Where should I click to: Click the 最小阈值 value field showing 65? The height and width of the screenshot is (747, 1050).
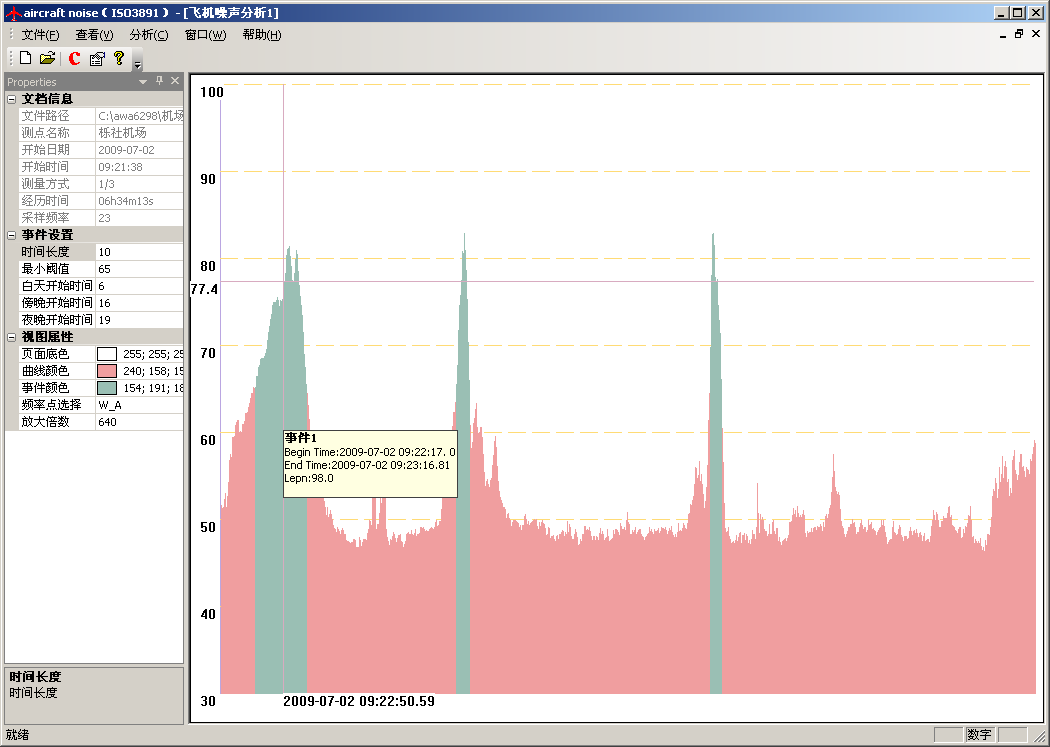[139, 269]
